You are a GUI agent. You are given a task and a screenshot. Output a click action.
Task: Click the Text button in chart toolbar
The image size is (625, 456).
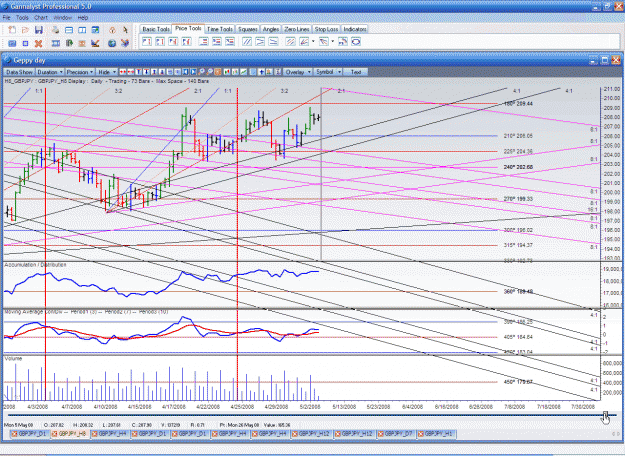coord(356,72)
